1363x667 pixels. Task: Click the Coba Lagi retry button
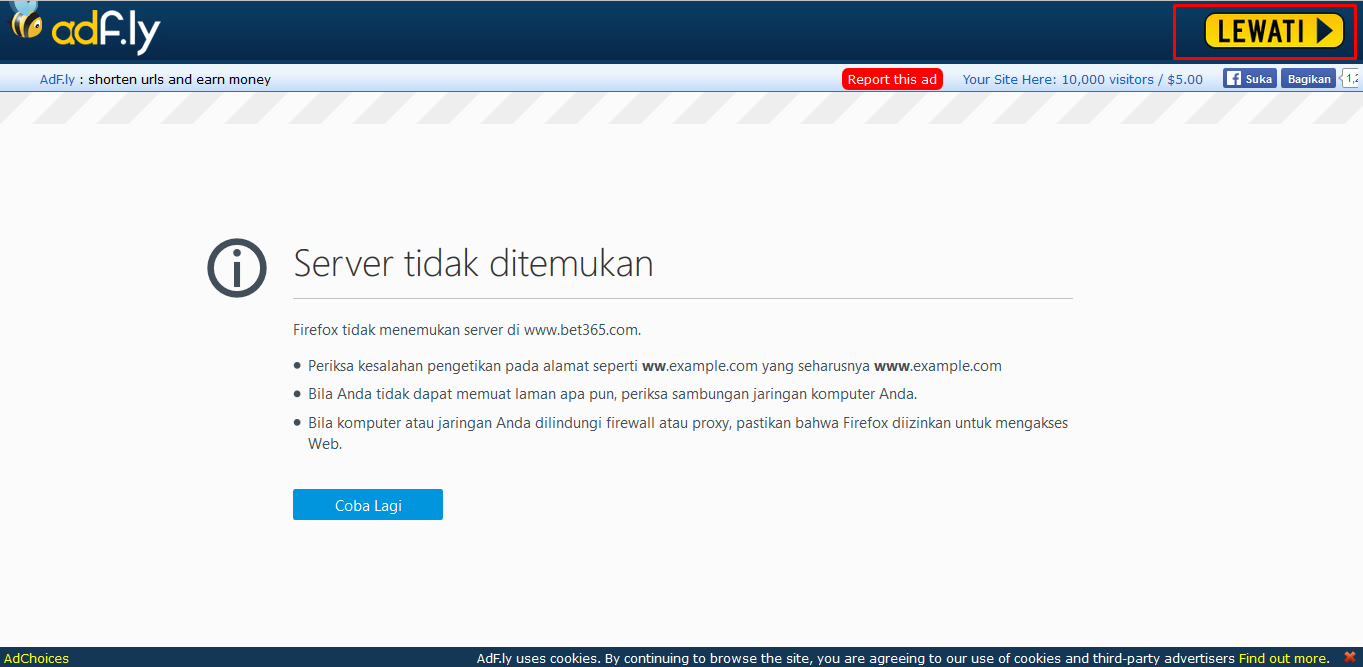point(368,505)
